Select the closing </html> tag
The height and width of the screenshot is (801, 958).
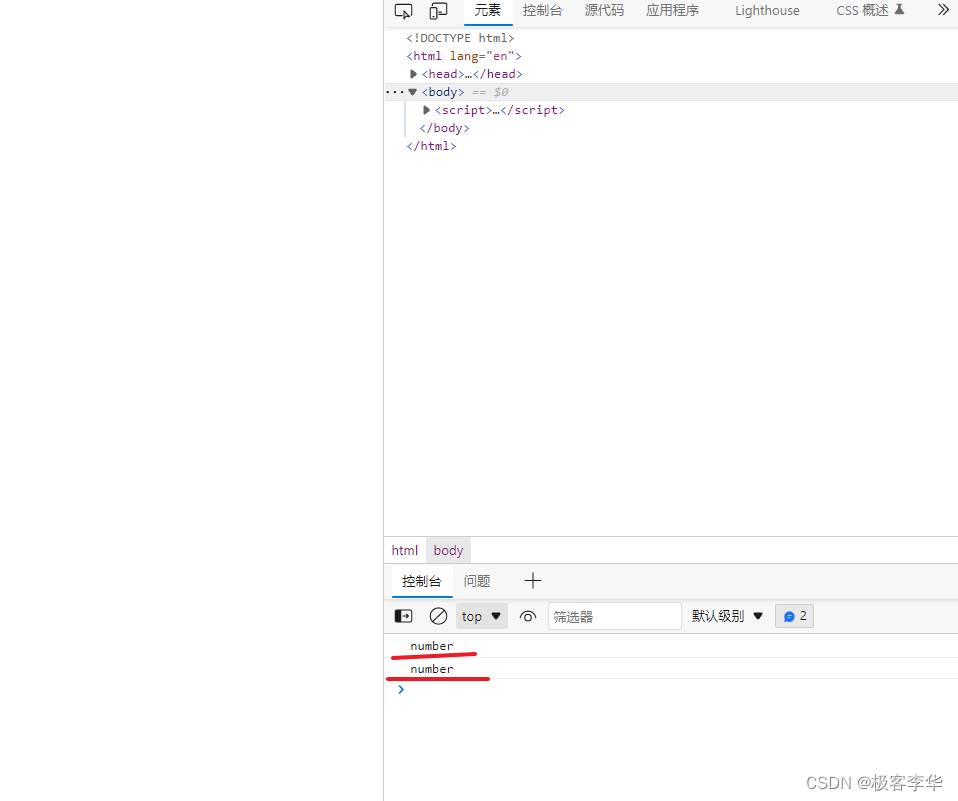[x=431, y=146]
